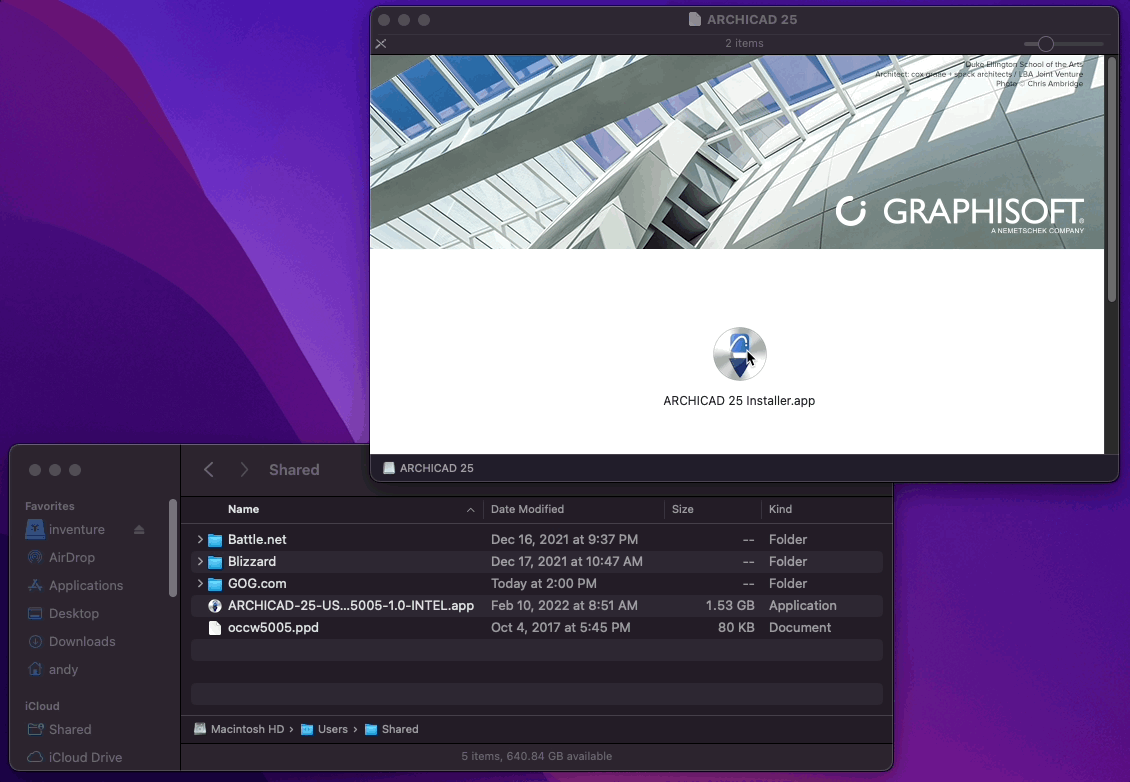
Task: Click the AirDrop sidebar icon
Action: coord(35,557)
